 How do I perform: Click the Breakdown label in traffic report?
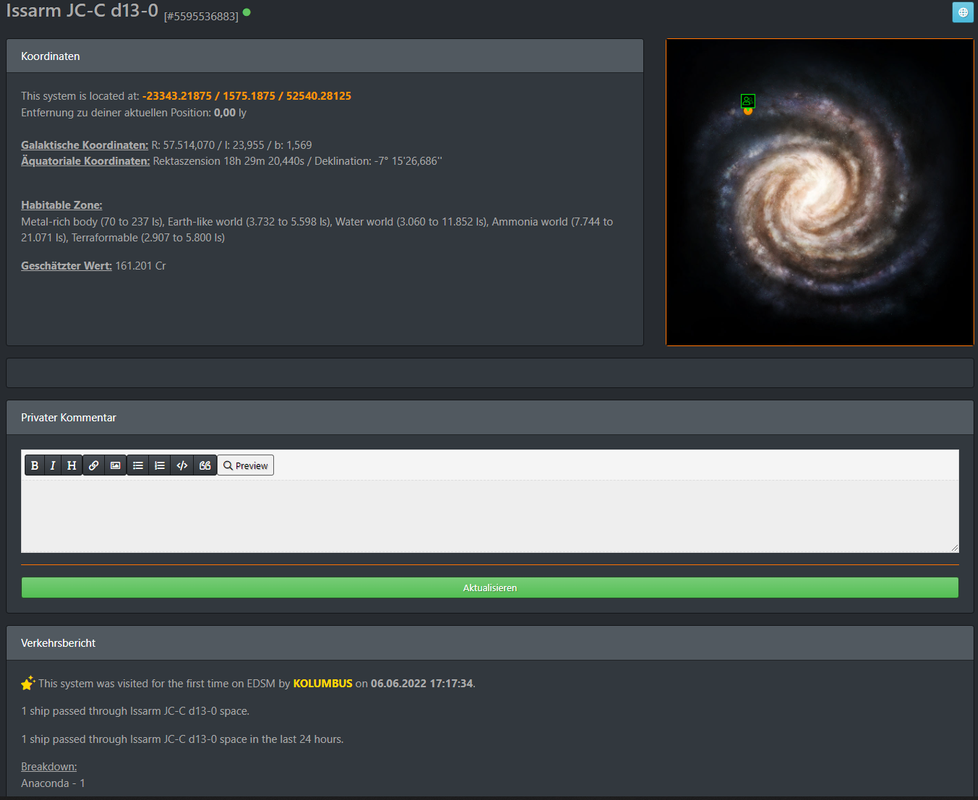49,767
